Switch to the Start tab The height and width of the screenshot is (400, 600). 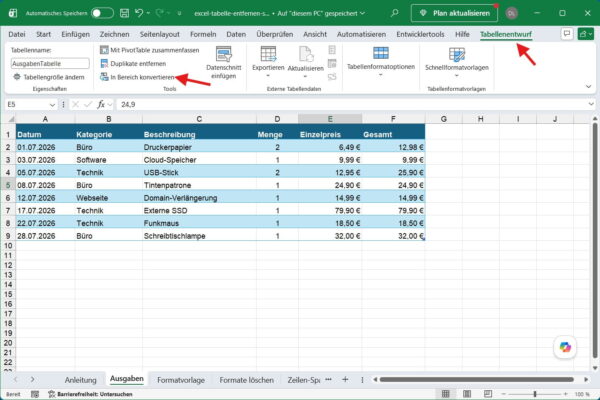tap(43, 34)
